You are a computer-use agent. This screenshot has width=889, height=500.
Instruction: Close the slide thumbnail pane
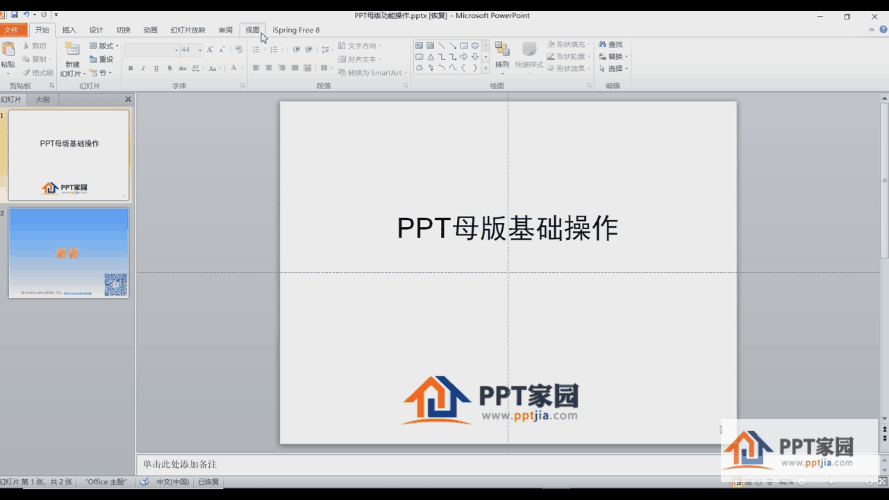pos(128,99)
